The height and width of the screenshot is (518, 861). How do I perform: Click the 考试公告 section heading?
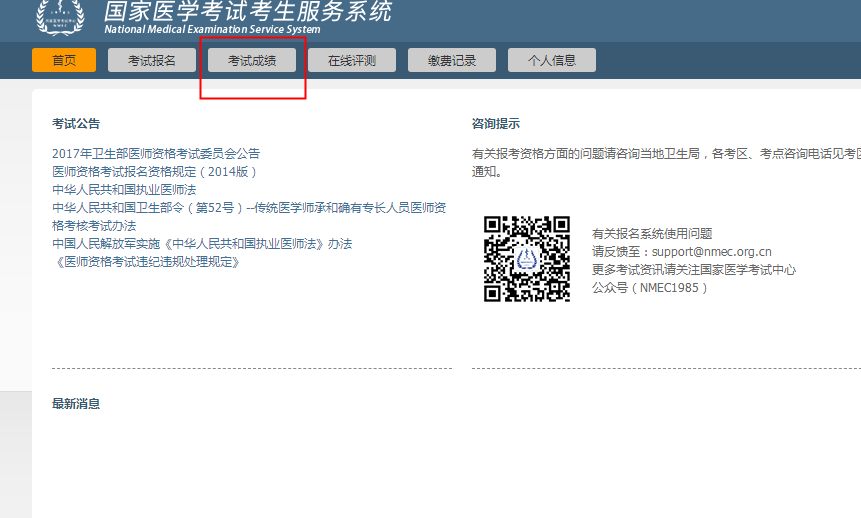[76, 124]
